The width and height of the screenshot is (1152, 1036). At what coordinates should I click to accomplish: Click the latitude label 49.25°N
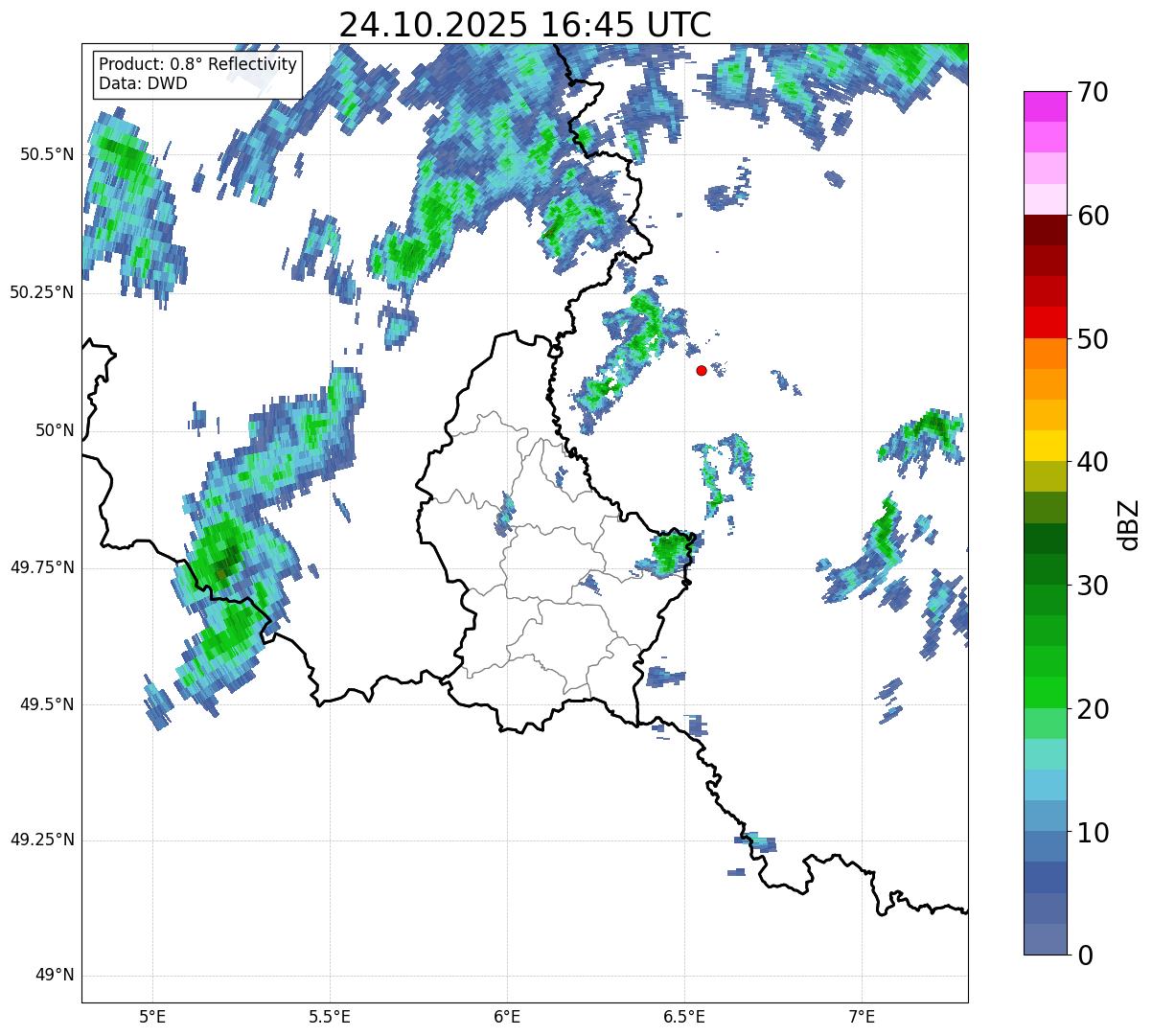tap(42, 840)
